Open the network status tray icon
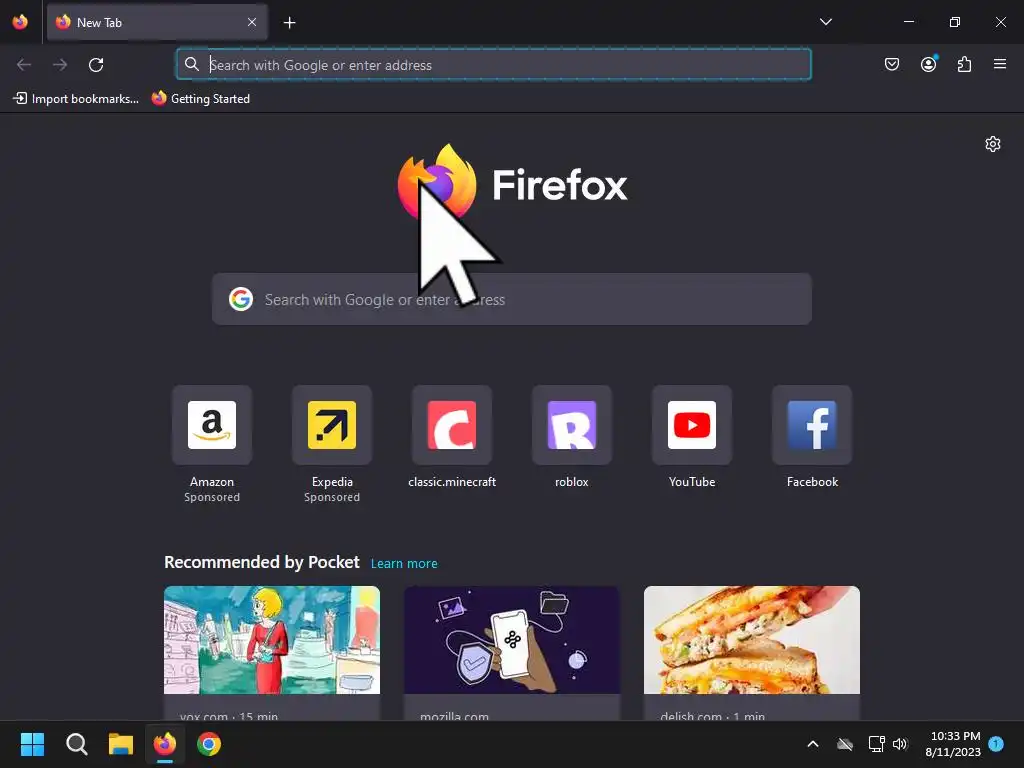The width and height of the screenshot is (1024, 768). click(876, 744)
